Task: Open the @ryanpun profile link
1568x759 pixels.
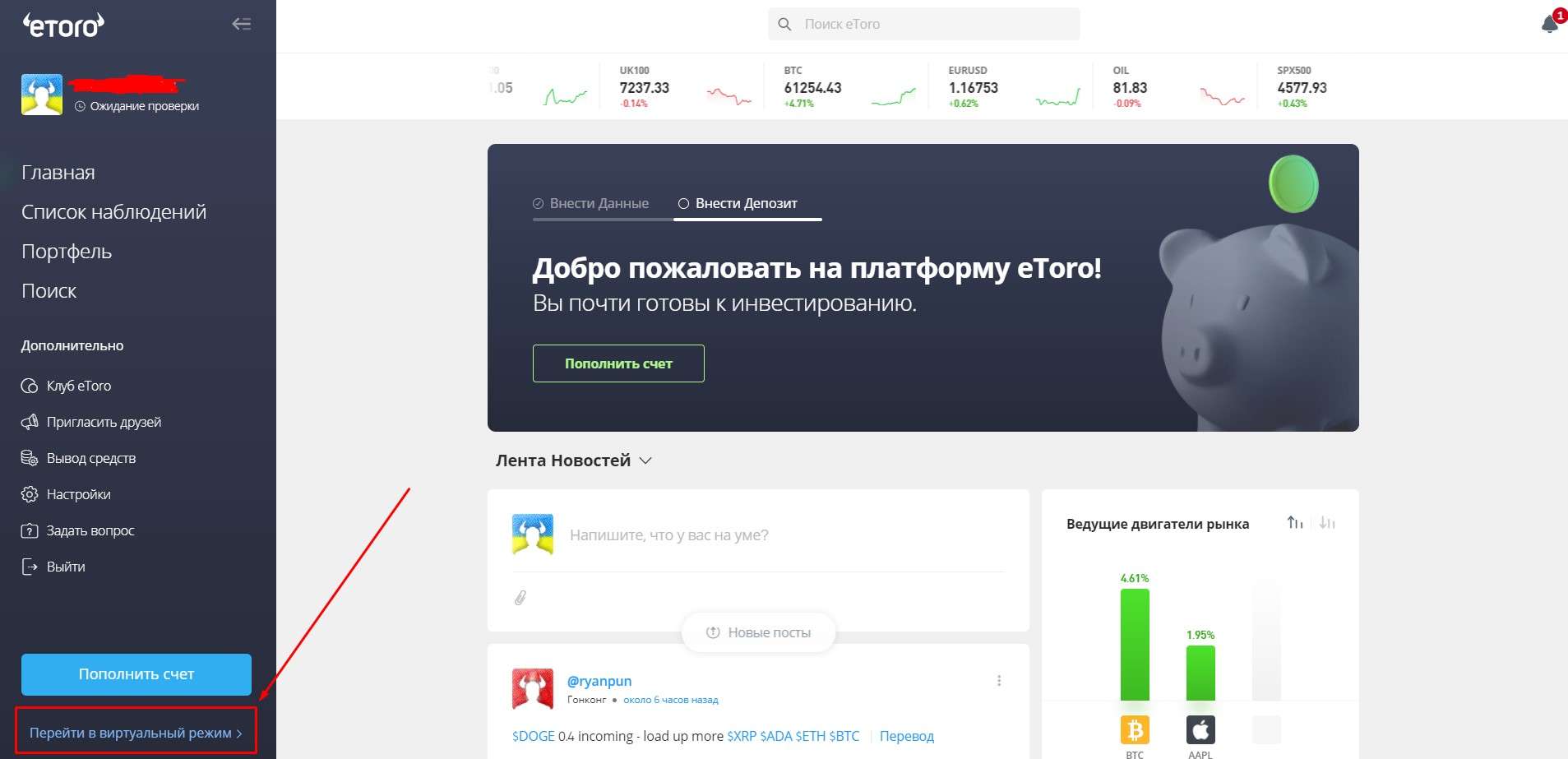Action: pos(599,681)
